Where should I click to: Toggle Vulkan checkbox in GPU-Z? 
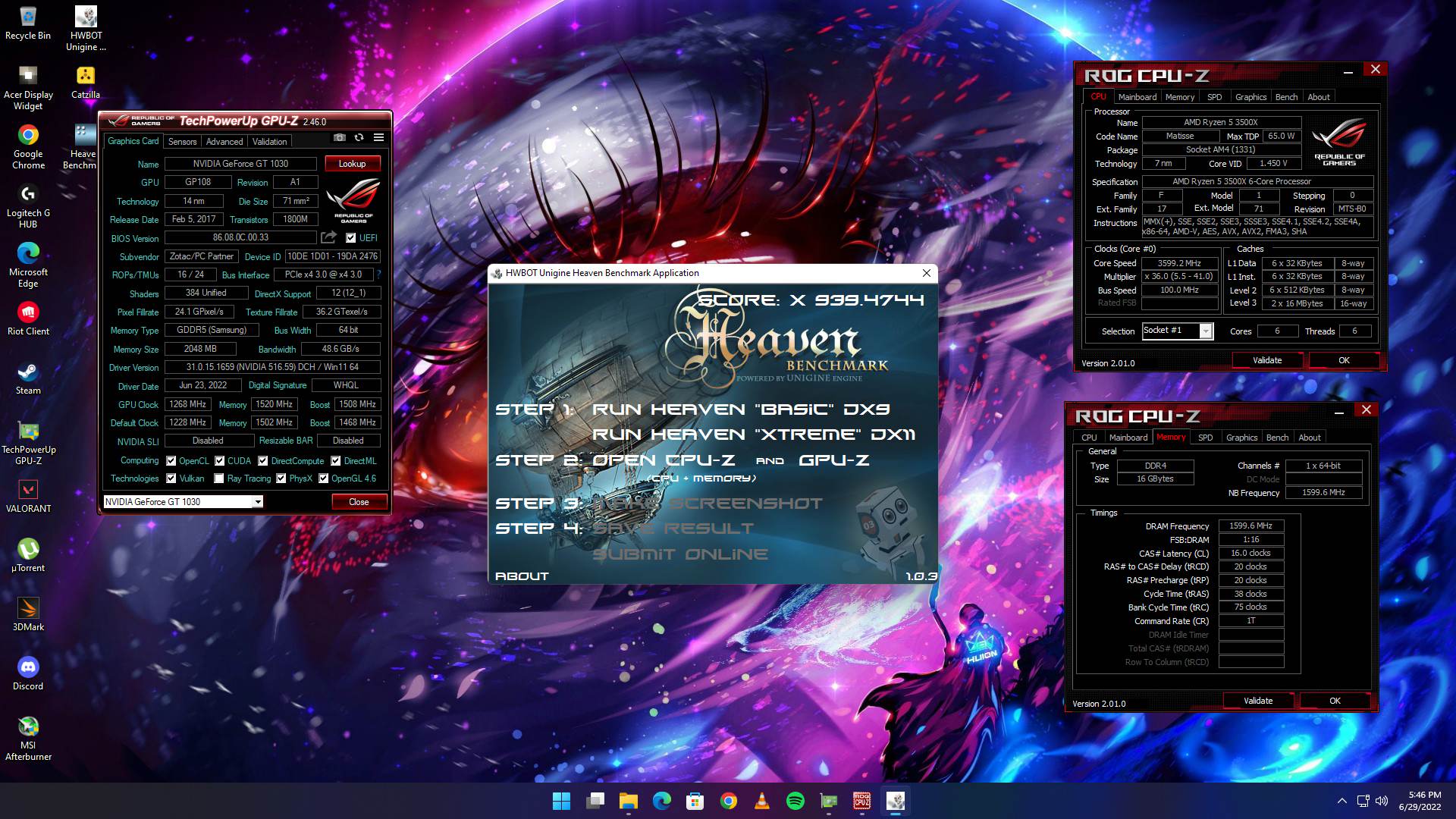tap(171, 479)
